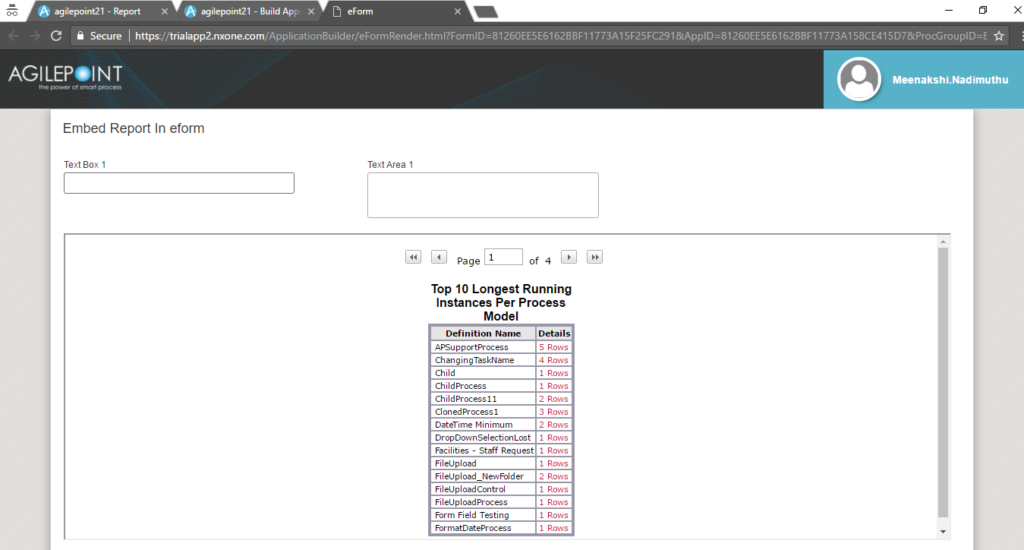Open 1 Rows link for FileUpload

tap(554, 464)
